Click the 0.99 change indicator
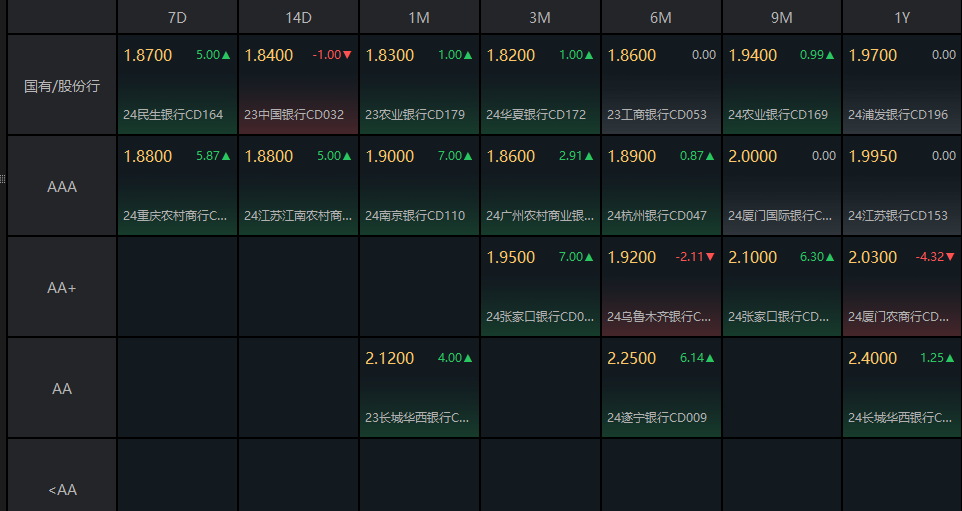962x511 pixels. tap(817, 55)
